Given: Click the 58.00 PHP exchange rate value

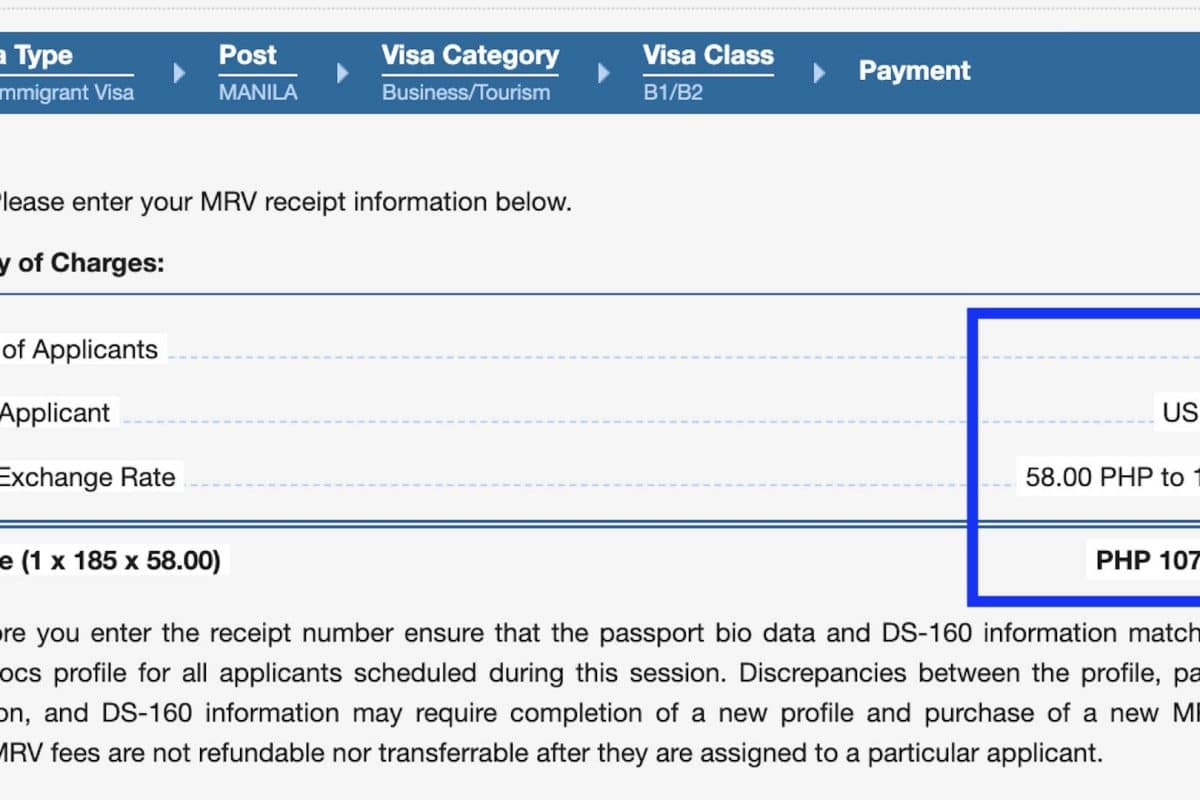Looking at the screenshot, I should tap(1105, 477).
